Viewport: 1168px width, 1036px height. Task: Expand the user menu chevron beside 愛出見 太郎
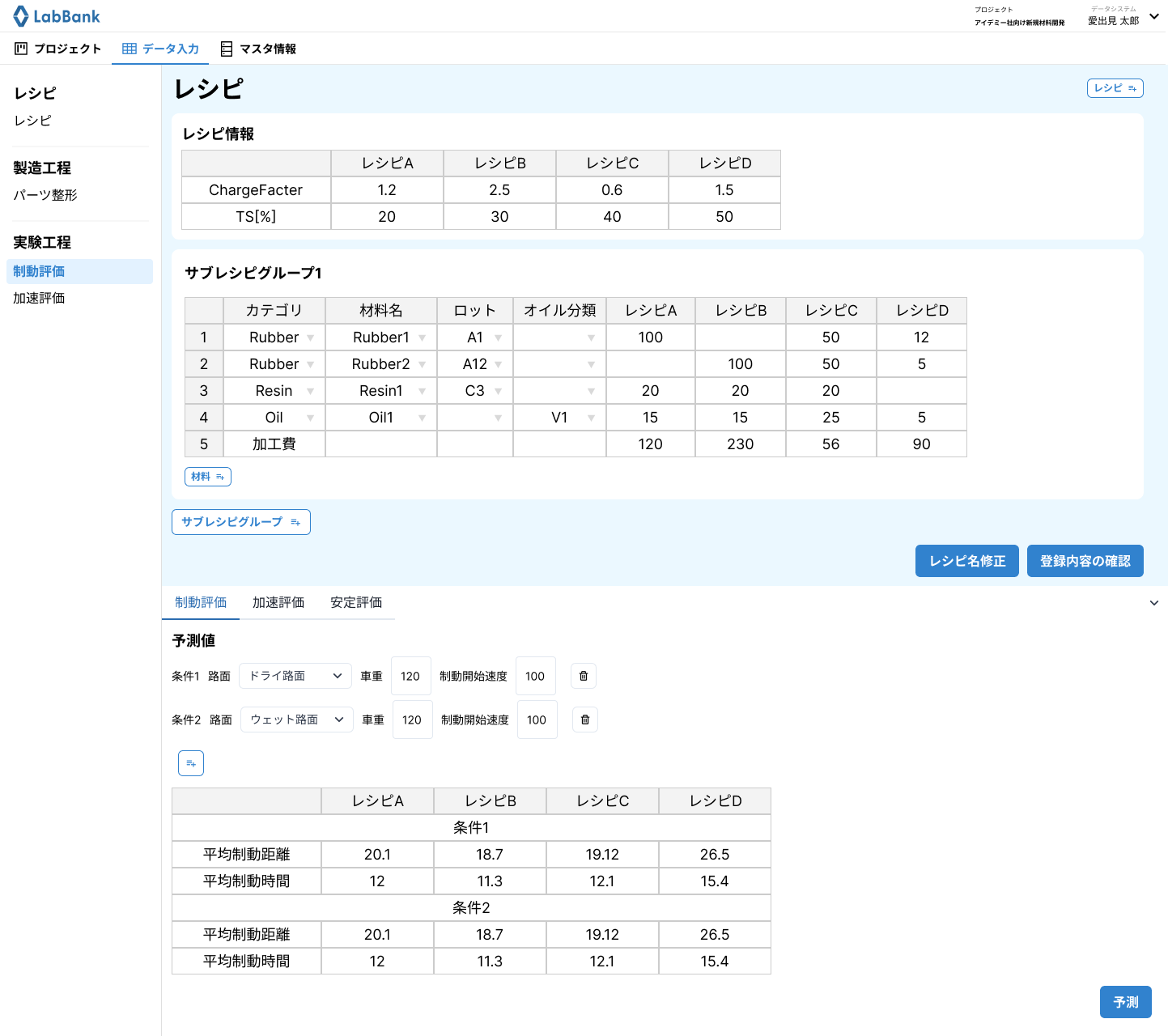coord(1154,17)
